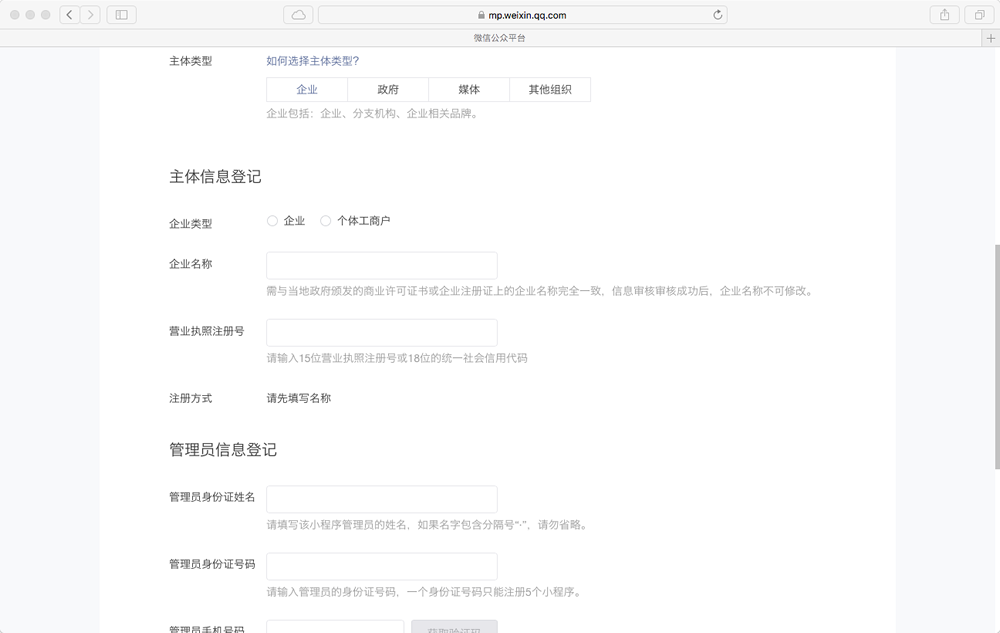Image resolution: width=1000 pixels, height=633 pixels.
Task: Click the 管理员身份证姓名 input field
Action: pyautogui.click(x=381, y=500)
